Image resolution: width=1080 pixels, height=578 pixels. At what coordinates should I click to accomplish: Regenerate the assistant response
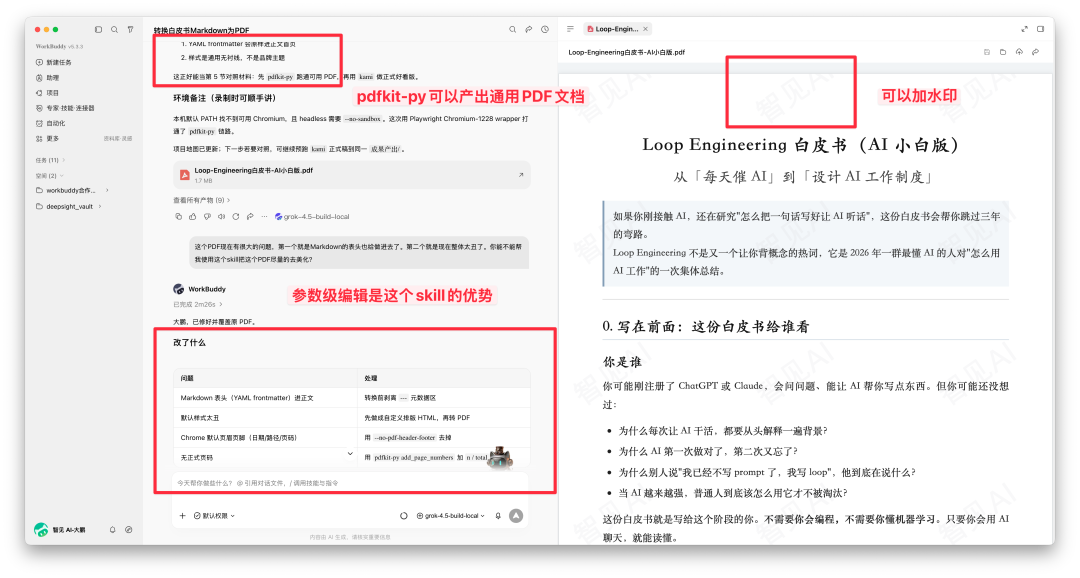click(x=236, y=216)
